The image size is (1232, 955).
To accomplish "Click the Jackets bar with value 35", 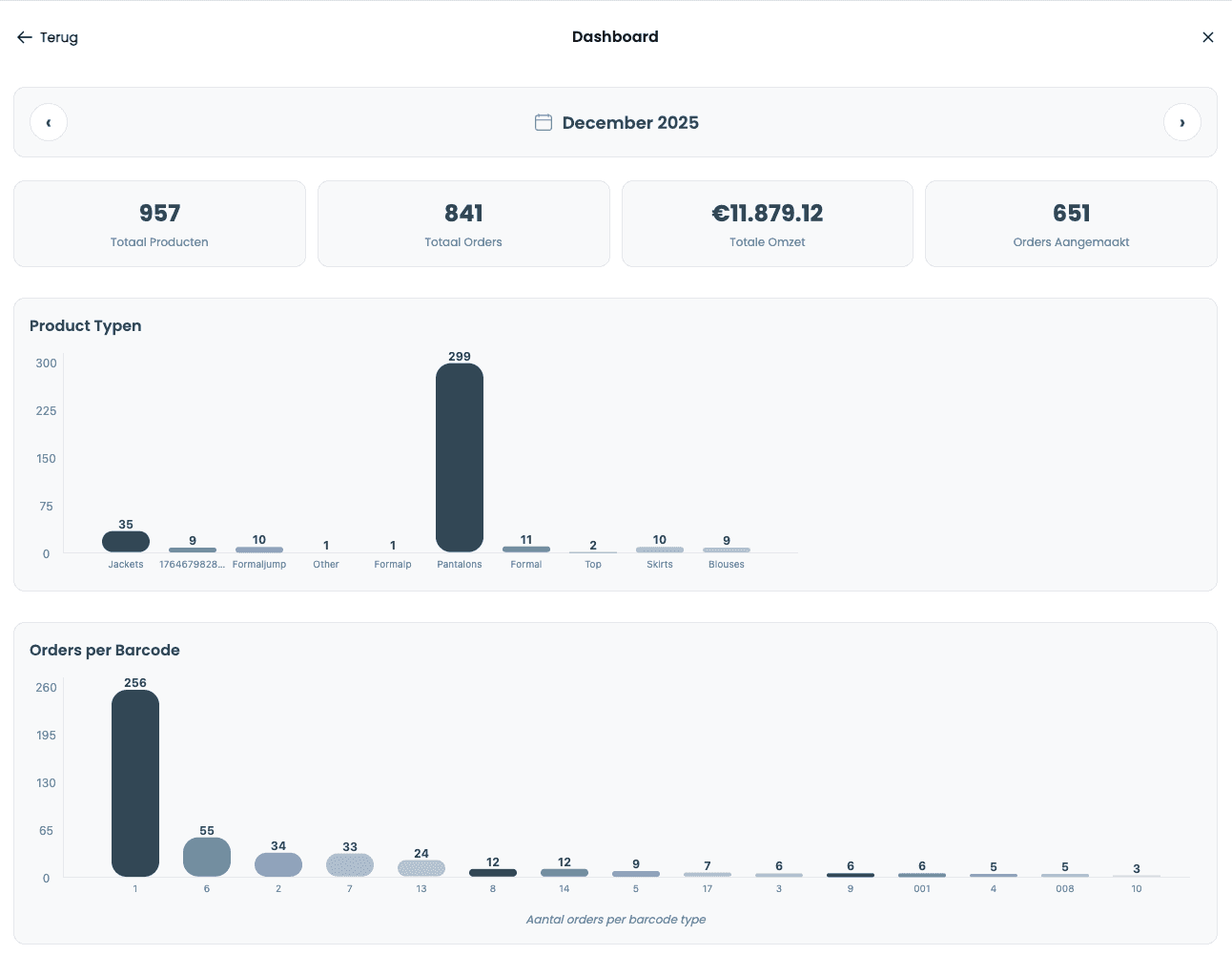I will (x=126, y=541).
